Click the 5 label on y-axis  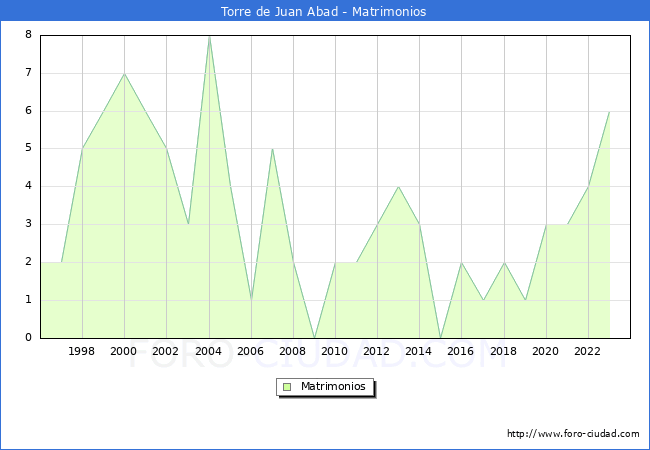28,149
